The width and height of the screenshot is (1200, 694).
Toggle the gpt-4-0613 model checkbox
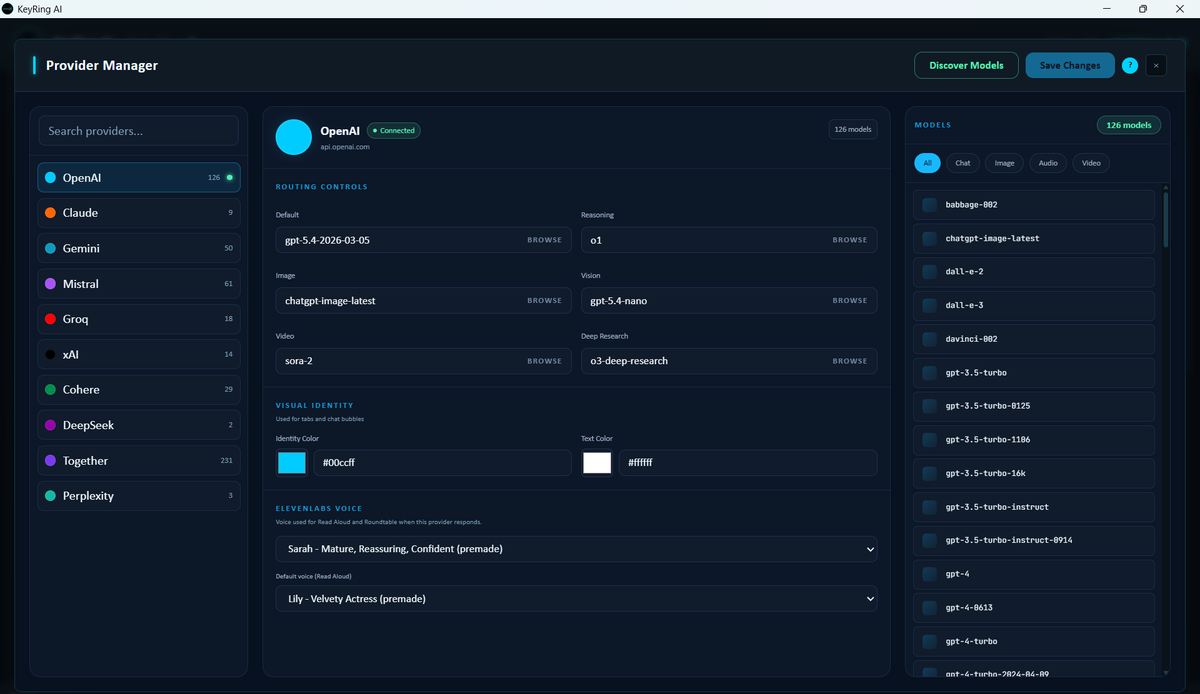pyautogui.click(x=930, y=608)
